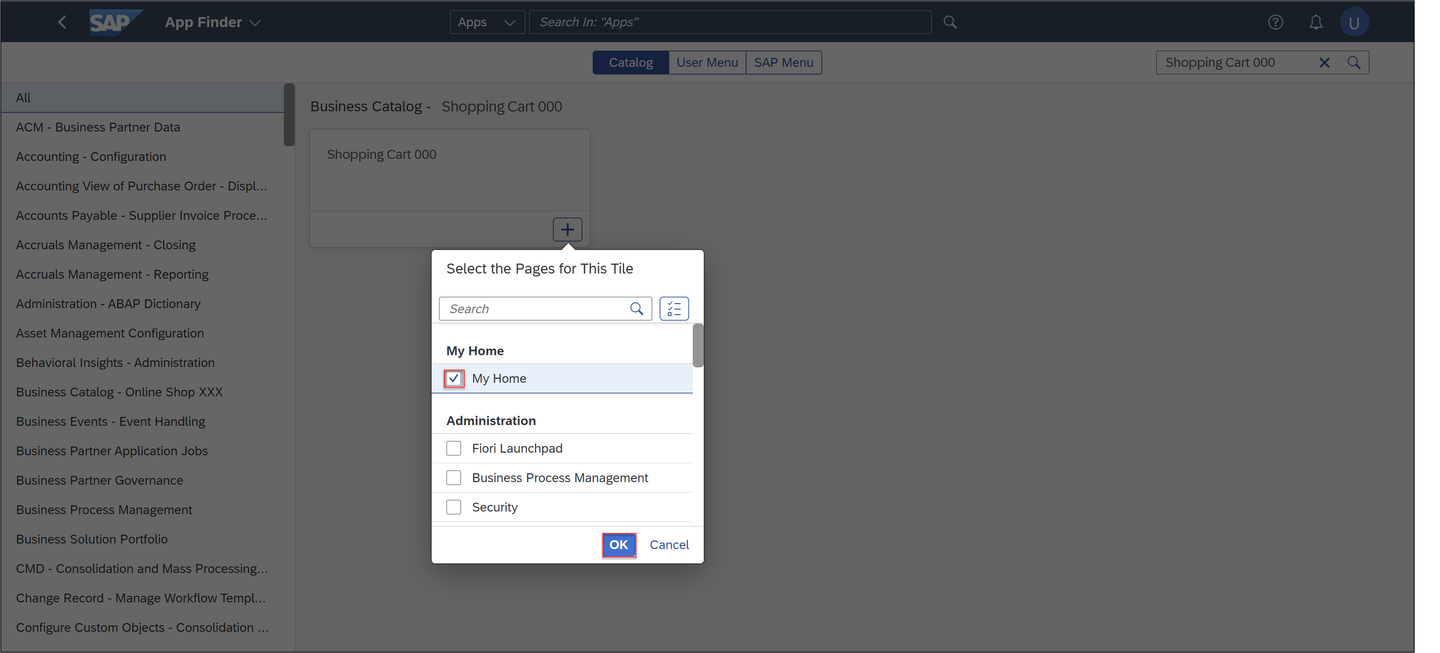Check the Business Process Management checkbox
Viewport: 1440px width, 653px height.
[x=454, y=478]
